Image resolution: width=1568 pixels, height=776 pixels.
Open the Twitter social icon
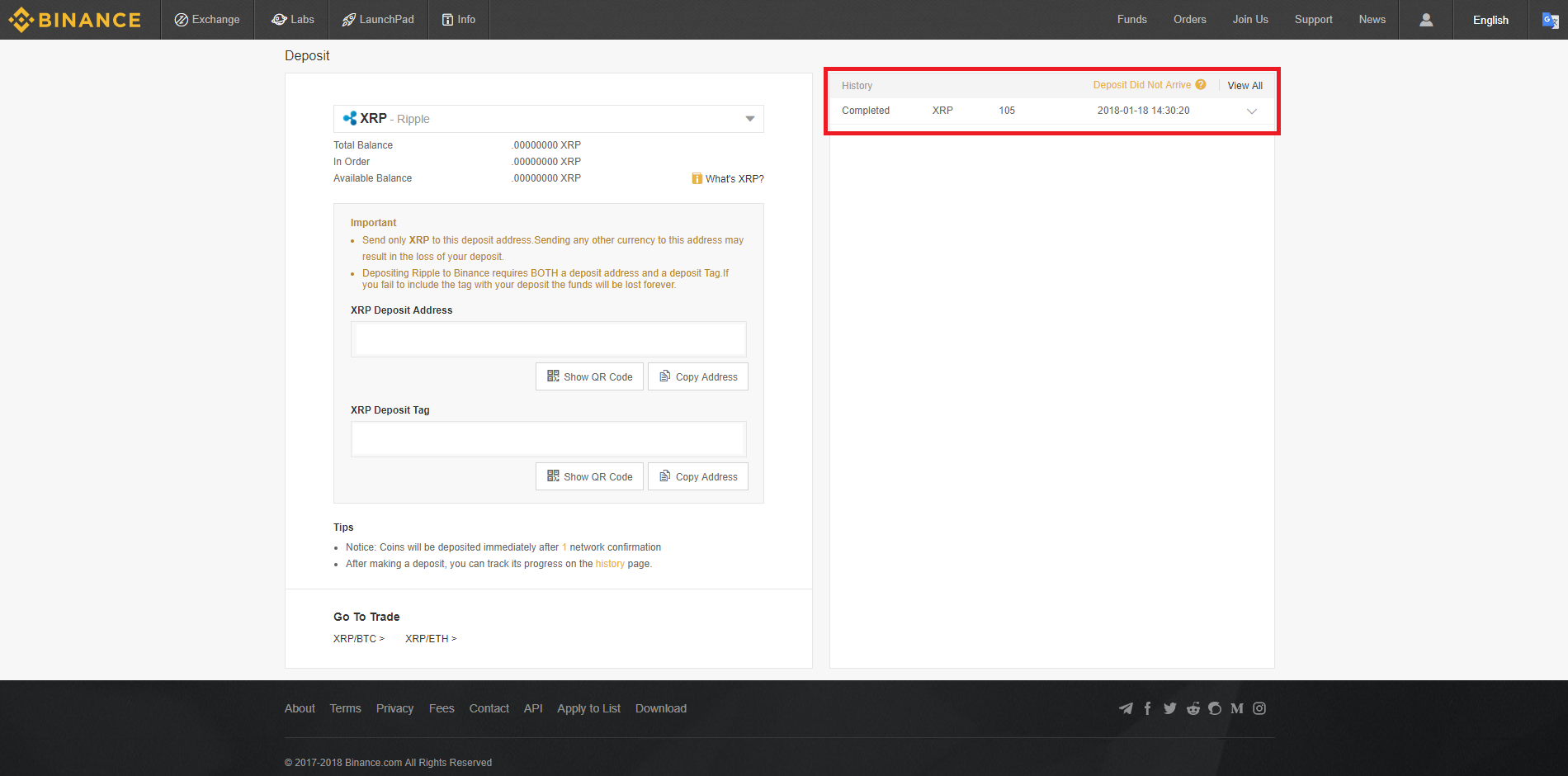[1170, 708]
